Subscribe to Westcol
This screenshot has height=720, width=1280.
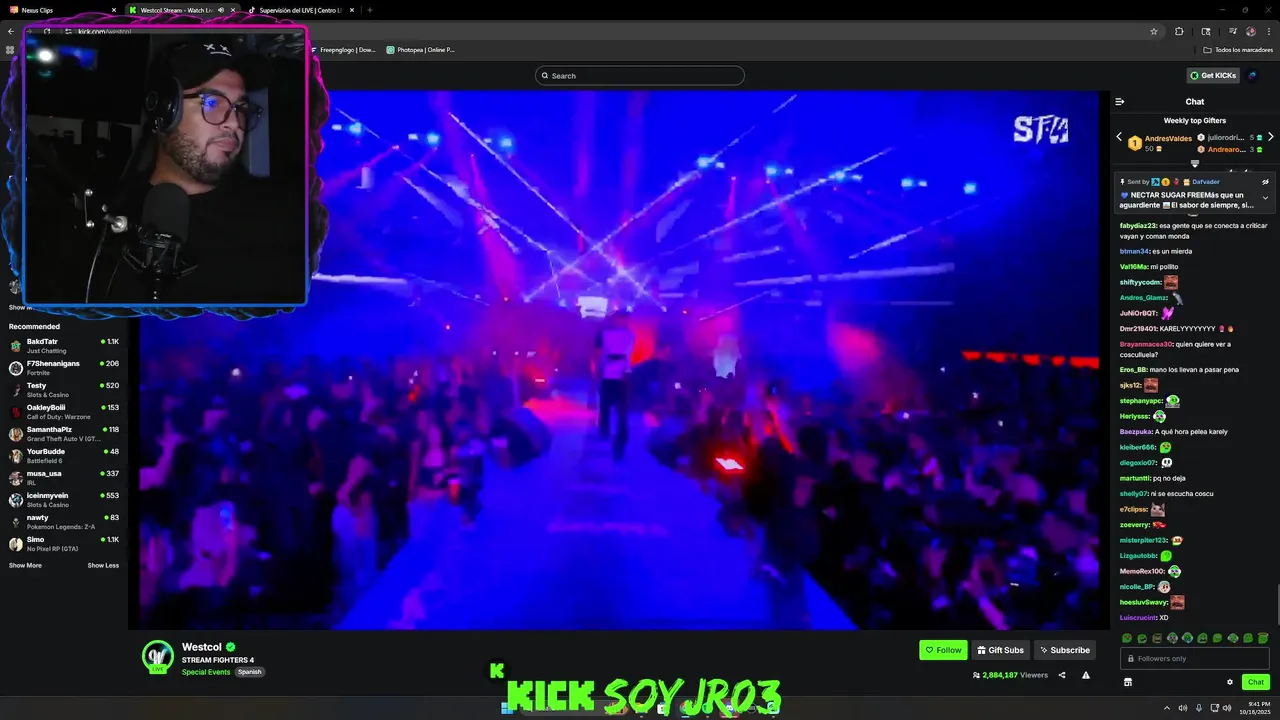[1064, 650]
